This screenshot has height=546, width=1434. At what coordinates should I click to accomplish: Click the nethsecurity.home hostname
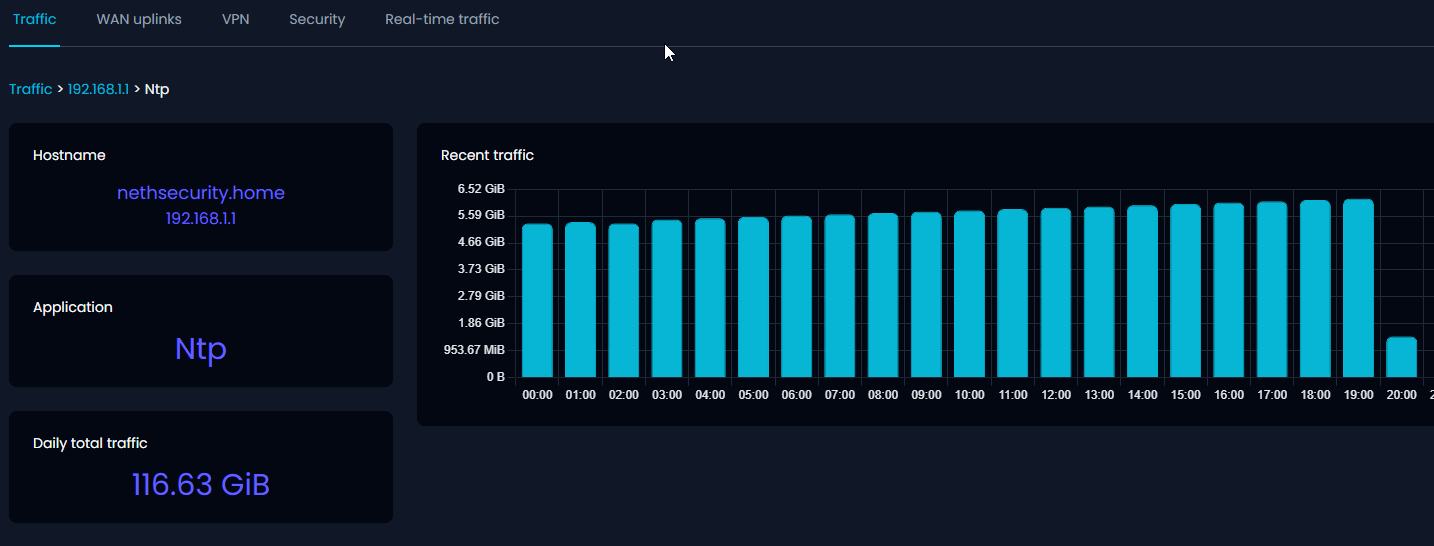[201, 193]
